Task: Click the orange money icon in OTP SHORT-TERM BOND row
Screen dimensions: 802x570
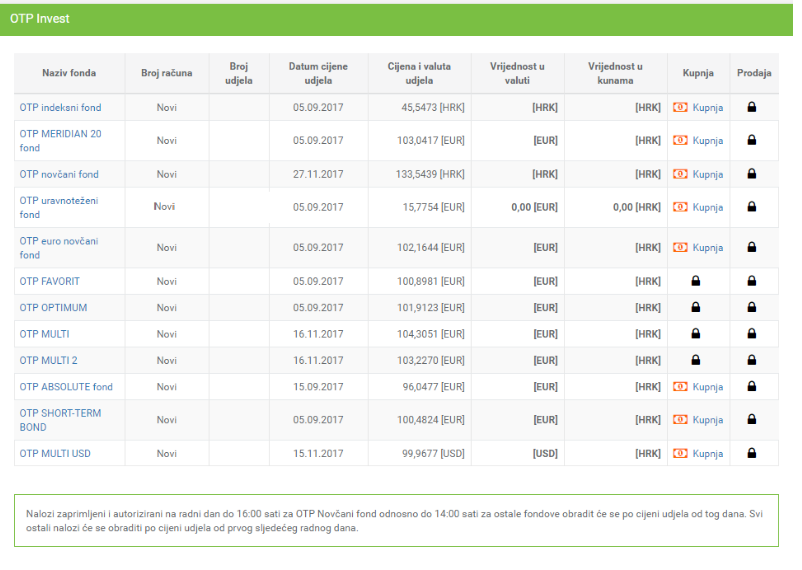Action: click(x=680, y=420)
